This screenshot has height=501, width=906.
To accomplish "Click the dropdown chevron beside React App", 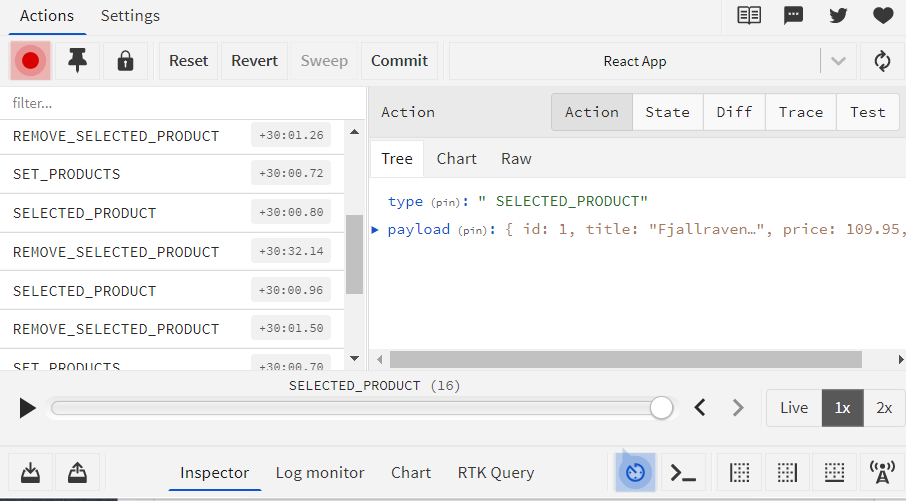I will [x=838, y=61].
